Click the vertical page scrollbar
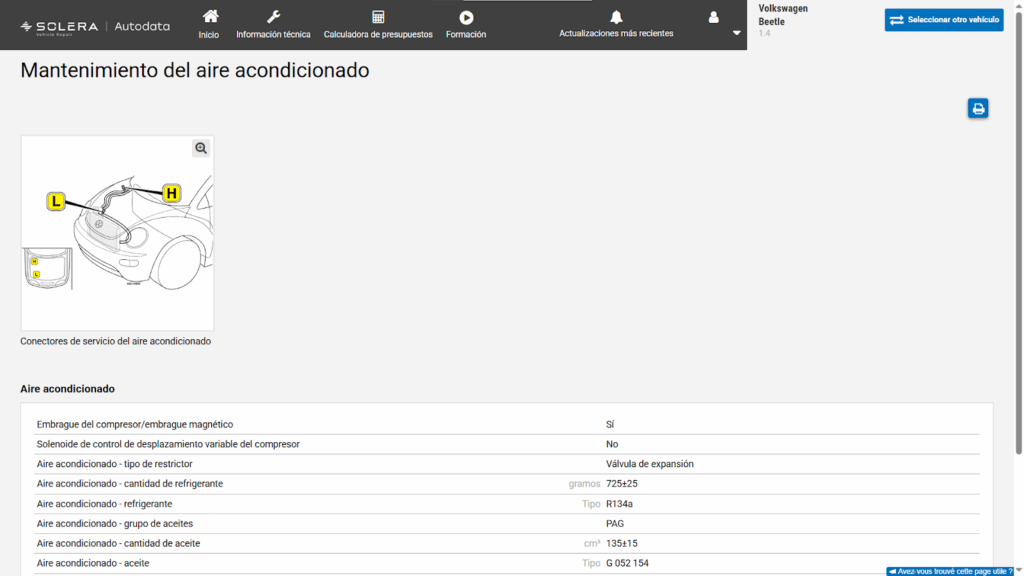The image size is (1024, 576). pyautogui.click(x=1018, y=250)
